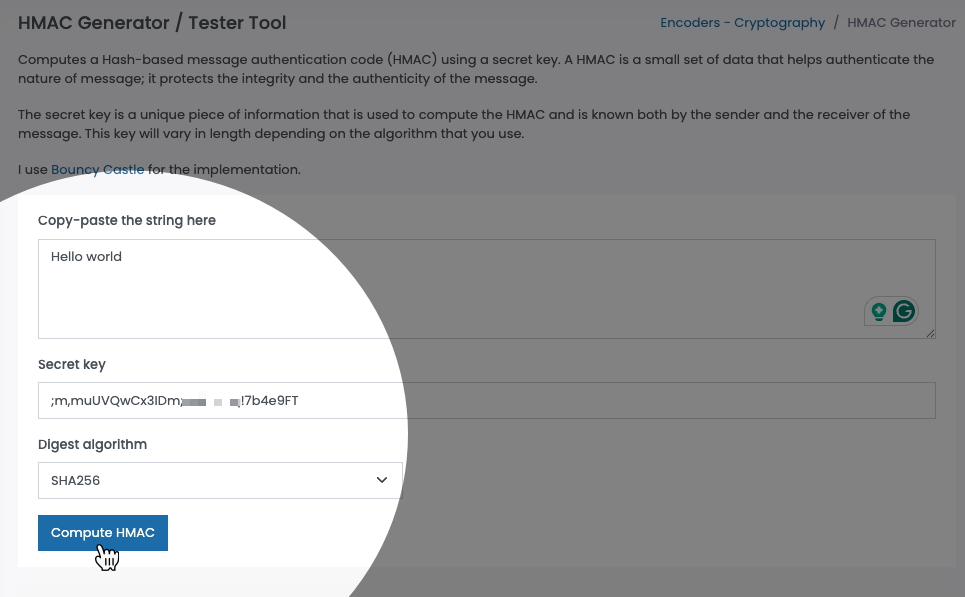Focus the empty area of the string textarea
The height and width of the screenshot is (597, 965).
450,295
